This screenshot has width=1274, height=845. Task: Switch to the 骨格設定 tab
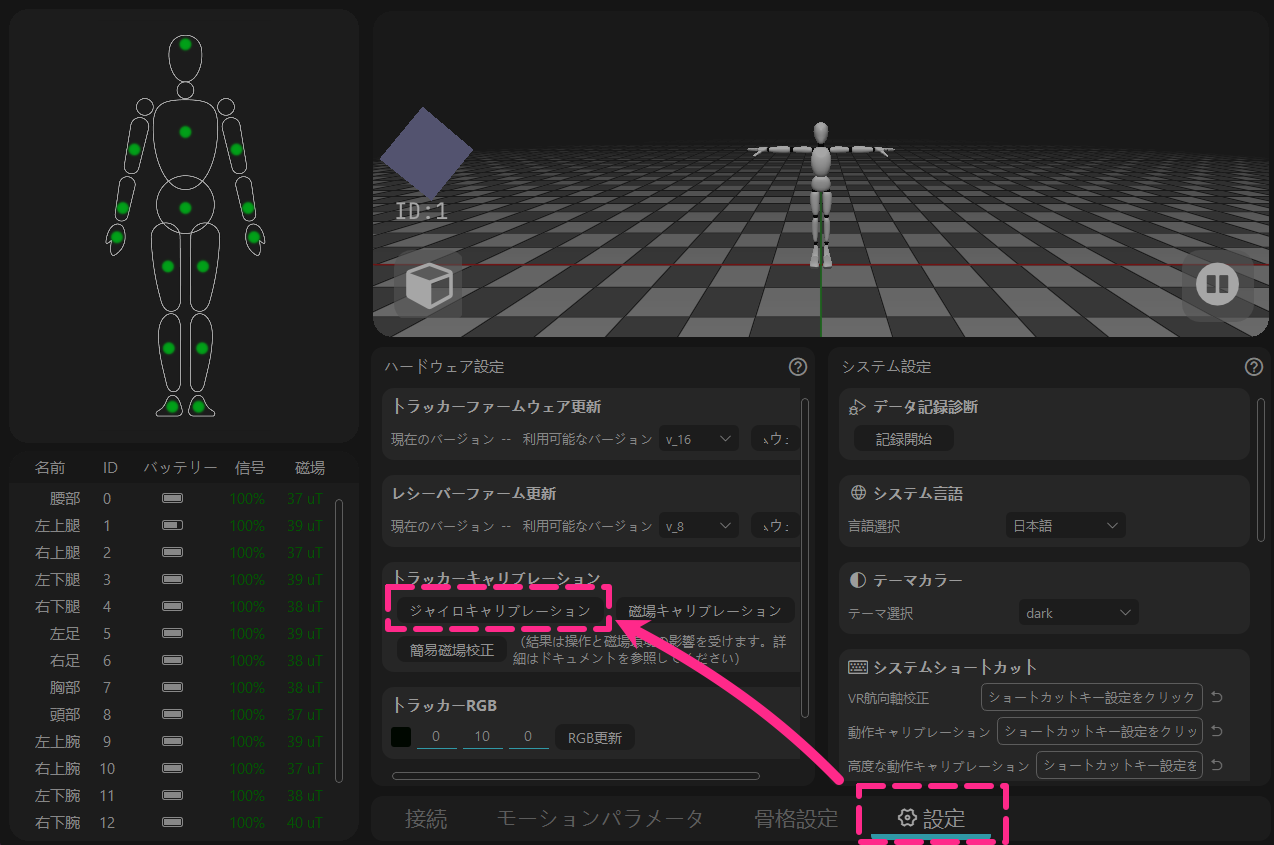click(x=796, y=818)
